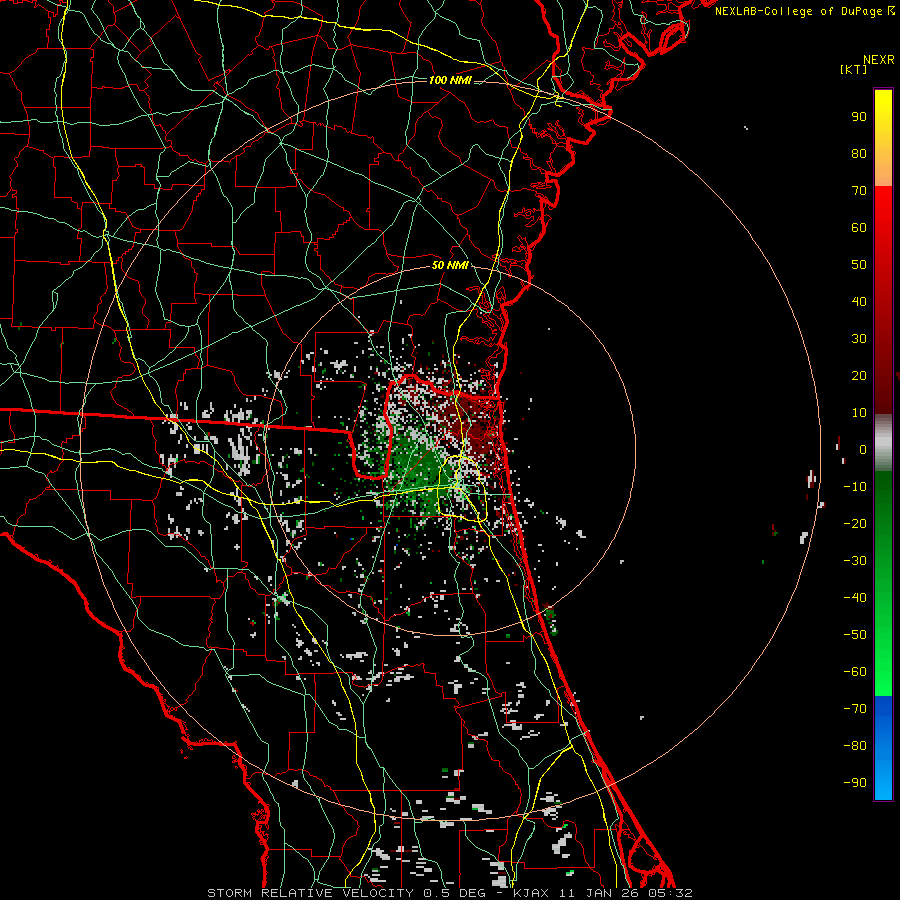Click the -60 value on the velocity scale

[x=855, y=672]
